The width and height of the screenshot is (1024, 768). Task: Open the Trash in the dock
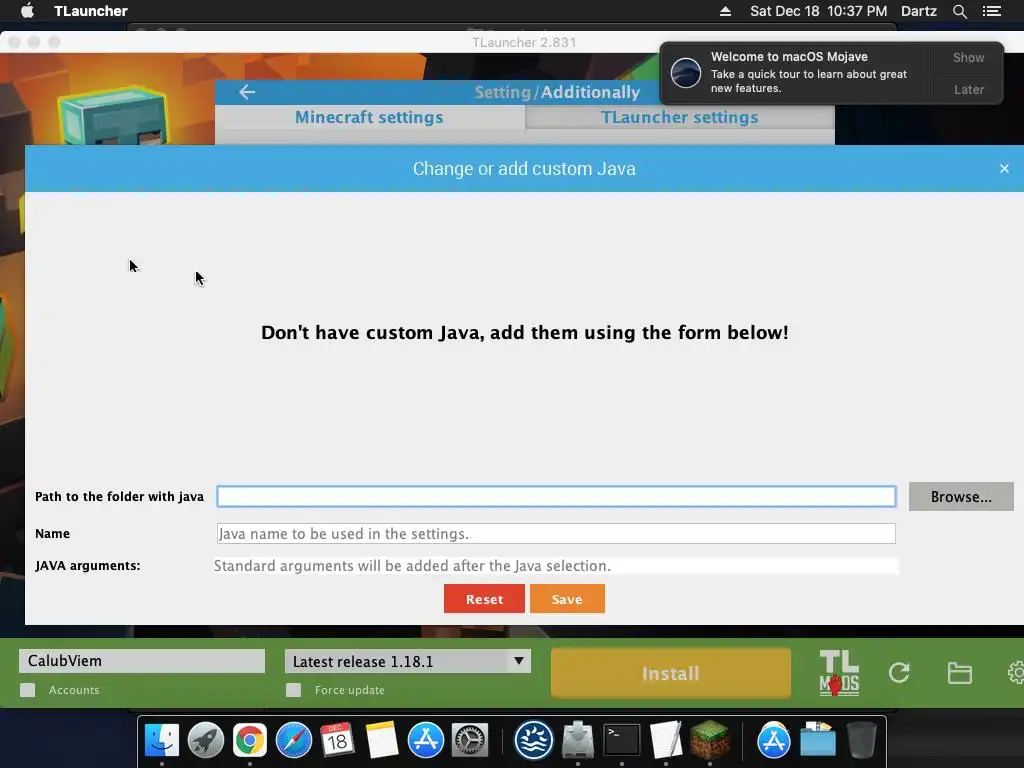[x=861, y=741]
